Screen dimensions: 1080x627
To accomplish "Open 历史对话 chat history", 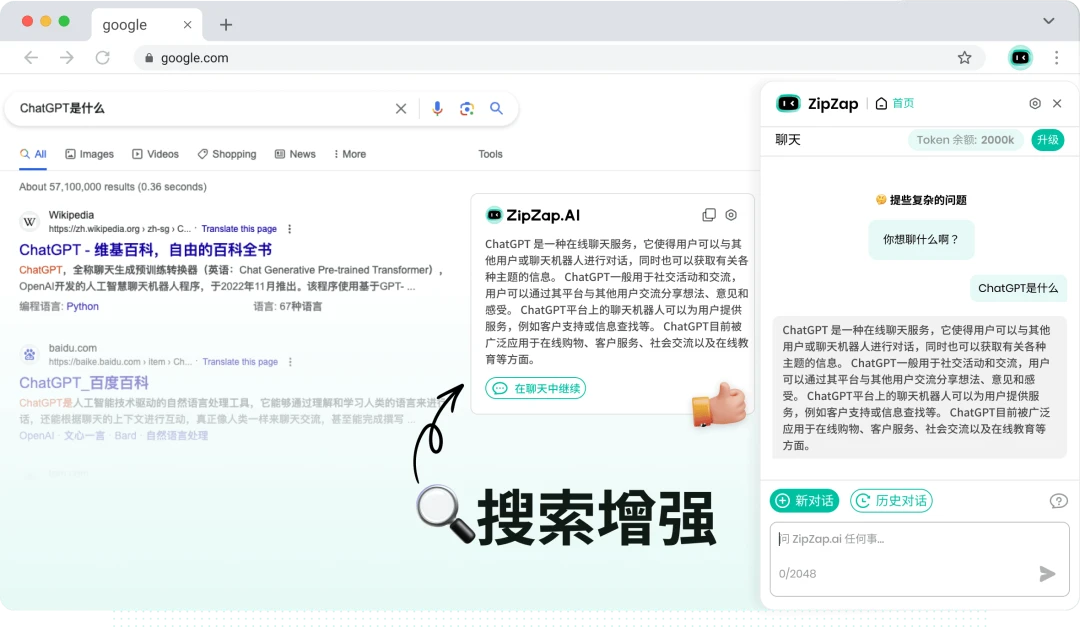I will 891,500.
